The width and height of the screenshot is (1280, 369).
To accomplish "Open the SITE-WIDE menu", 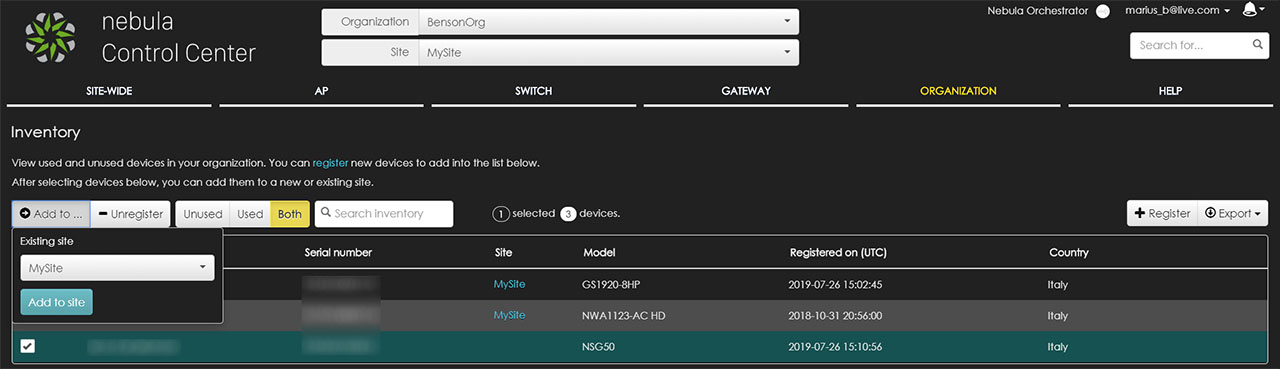I will pos(109,91).
